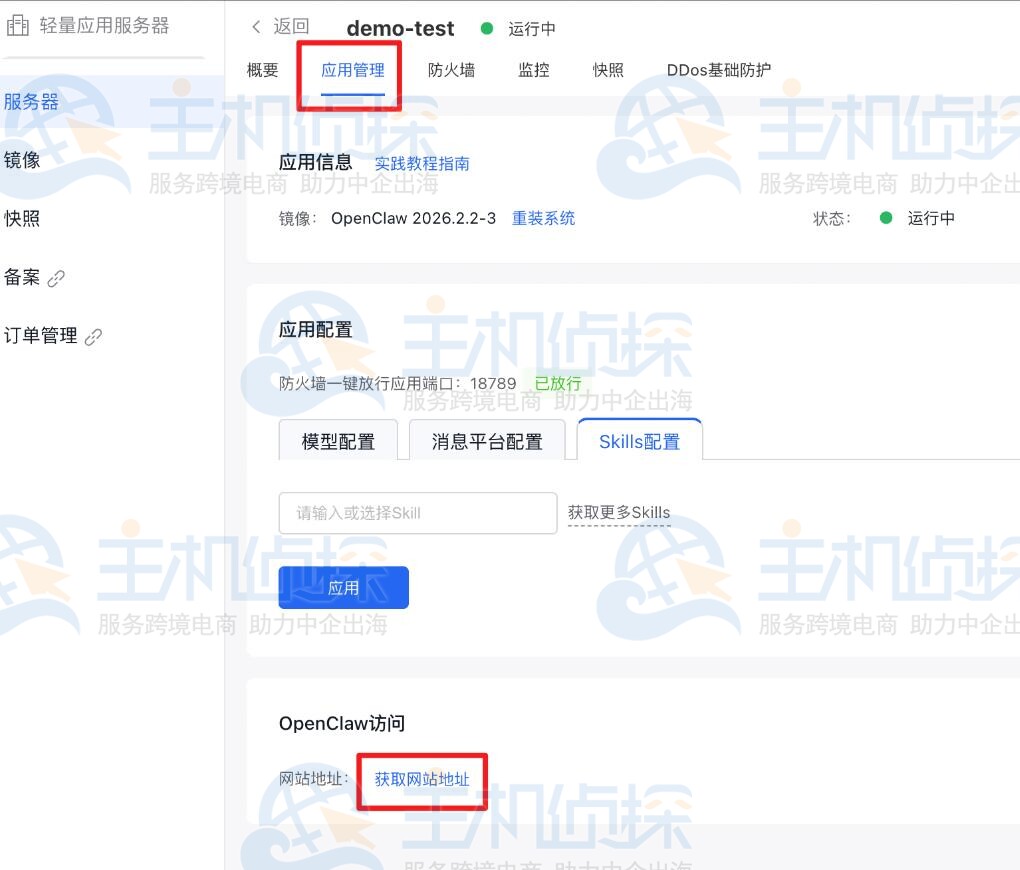The width and height of the screenshot is (1020, 870).
Task: Click 获取网站地址 to get the website address
Action: pos(422,780)
